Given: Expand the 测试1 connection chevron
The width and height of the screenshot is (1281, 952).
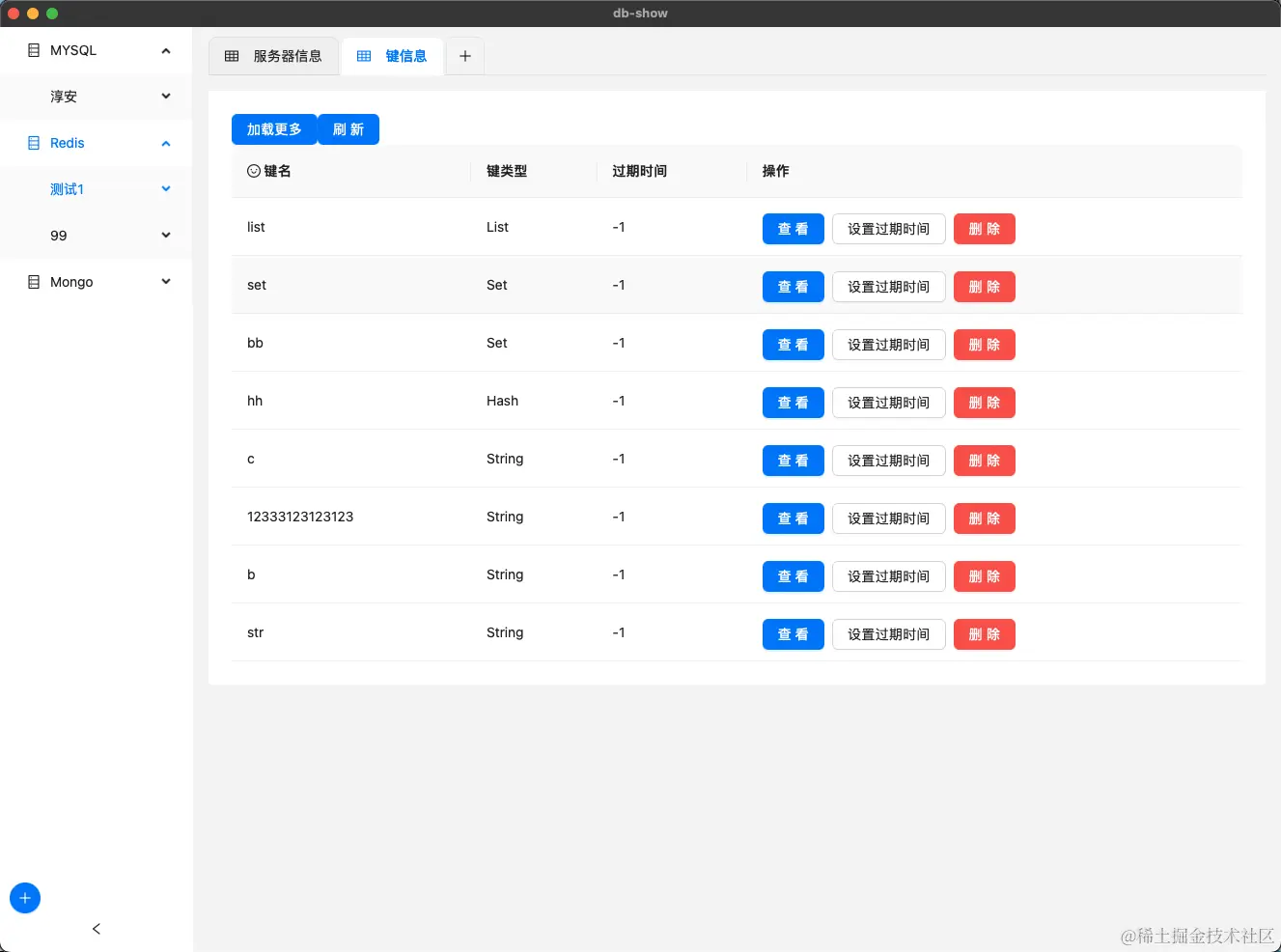Looking at the screenshot, I should 166,189.
